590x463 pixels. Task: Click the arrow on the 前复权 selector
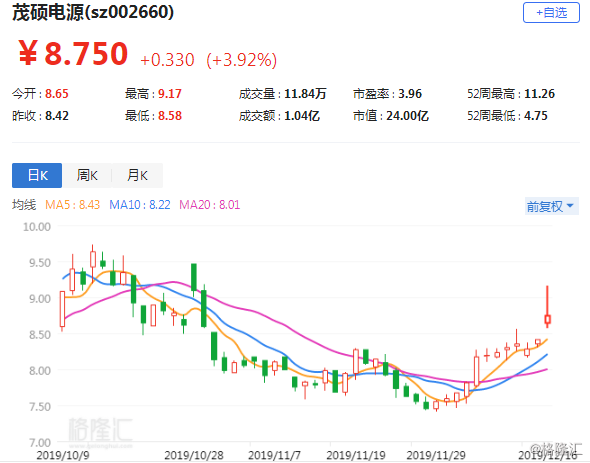point(570,206)
